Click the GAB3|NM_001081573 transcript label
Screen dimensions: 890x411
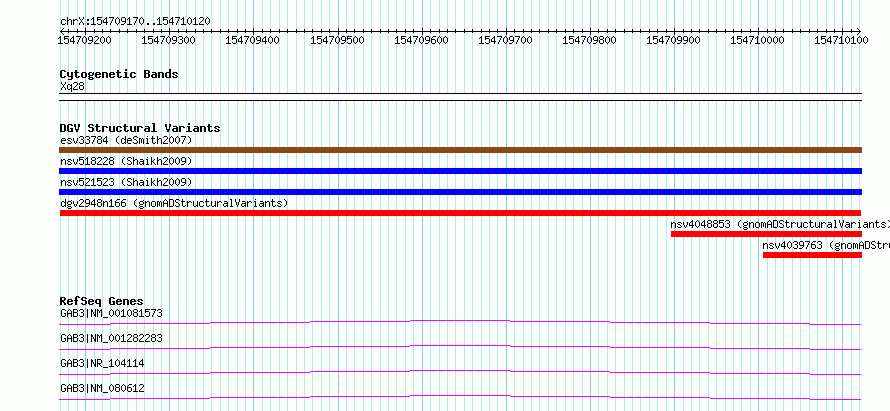pos(111,313)
